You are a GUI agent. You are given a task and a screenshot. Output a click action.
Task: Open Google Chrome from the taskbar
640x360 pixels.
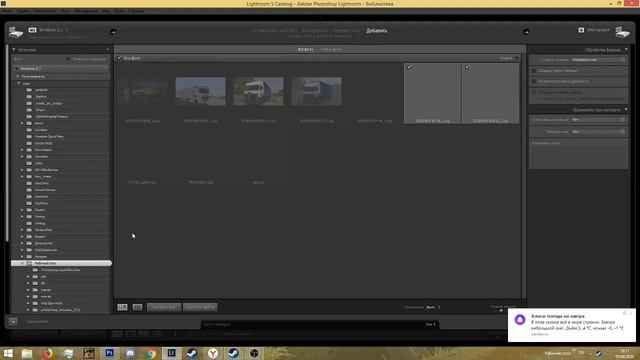tap(151, 353)
